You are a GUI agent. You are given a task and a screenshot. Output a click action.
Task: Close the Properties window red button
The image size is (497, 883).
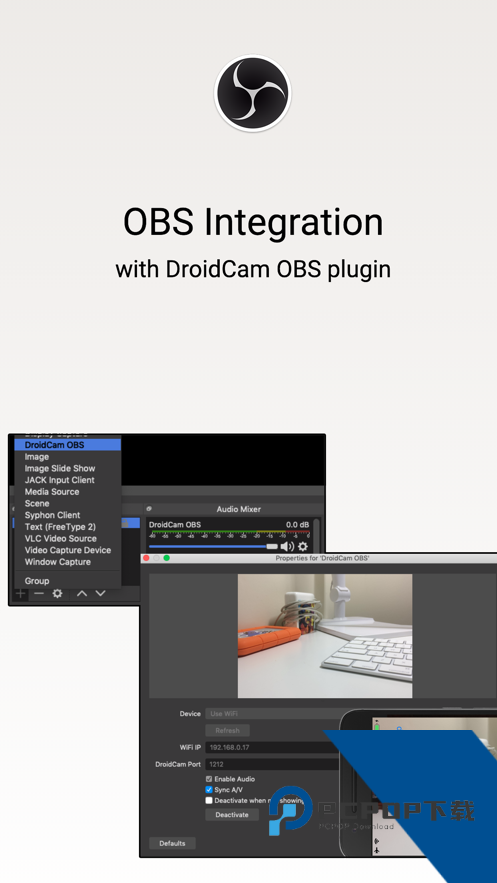click(146, 558)
